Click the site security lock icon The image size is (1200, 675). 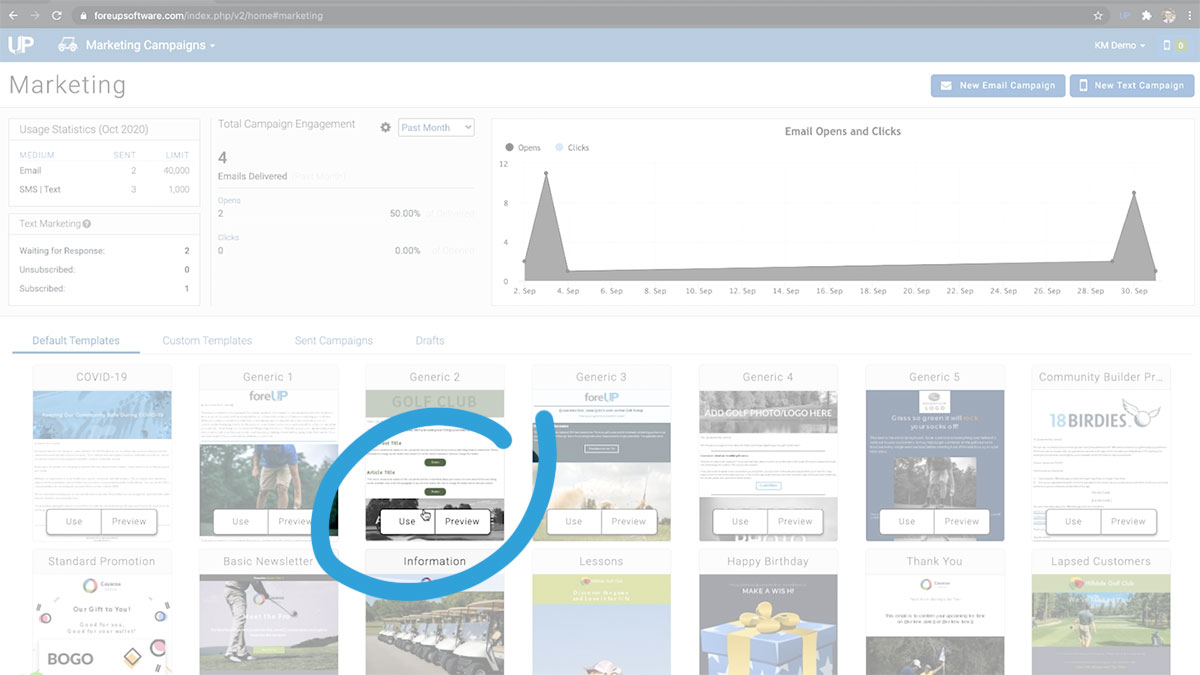[82, 16]
